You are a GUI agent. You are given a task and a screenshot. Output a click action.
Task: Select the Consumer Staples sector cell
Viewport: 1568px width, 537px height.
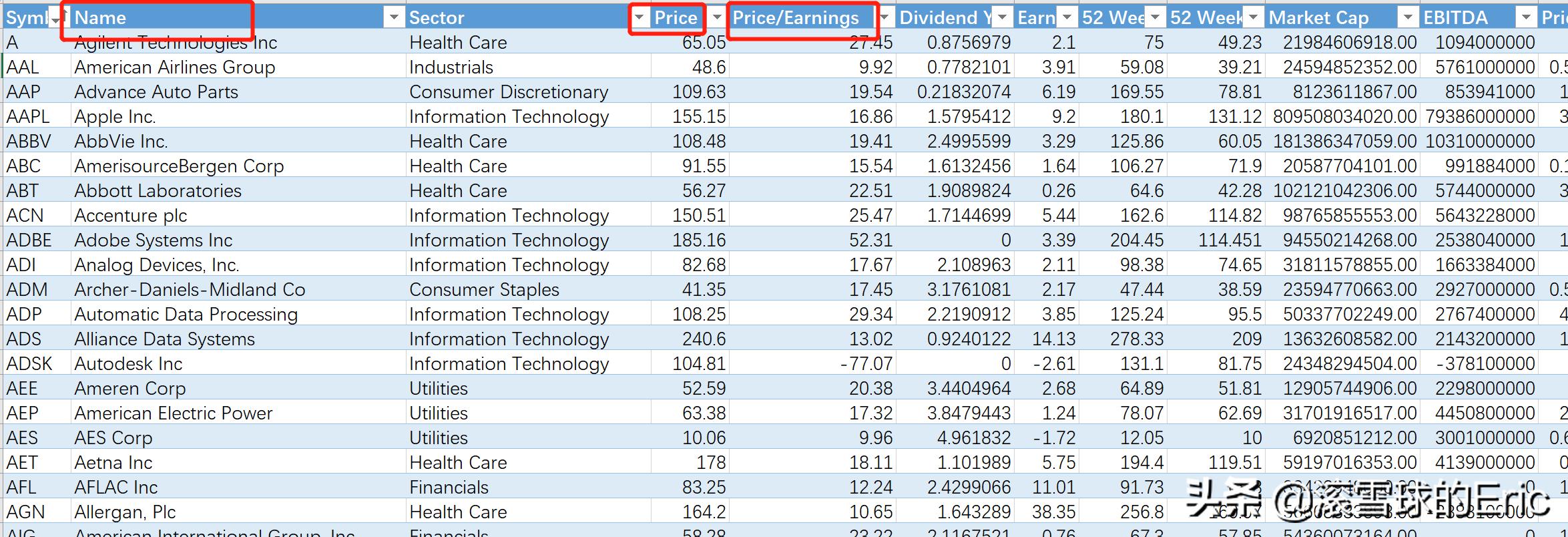click(x=484, y=290)
